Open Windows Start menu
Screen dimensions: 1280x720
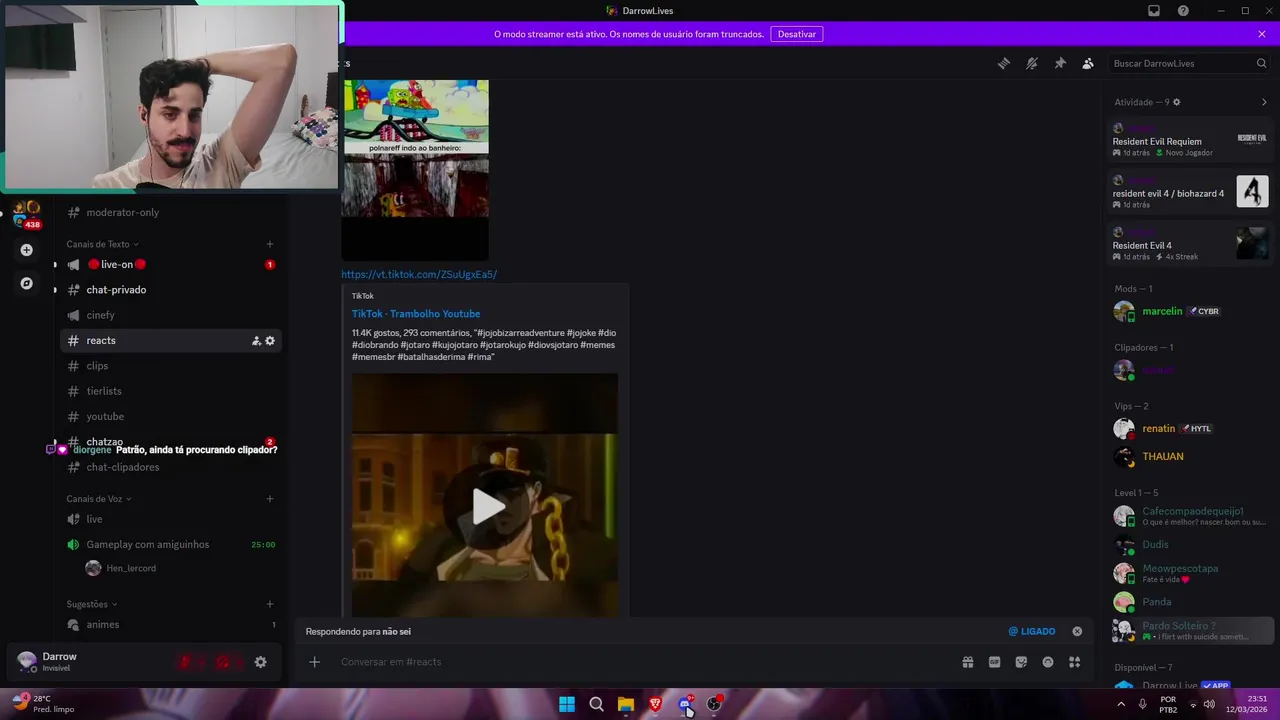click(567, 704)
